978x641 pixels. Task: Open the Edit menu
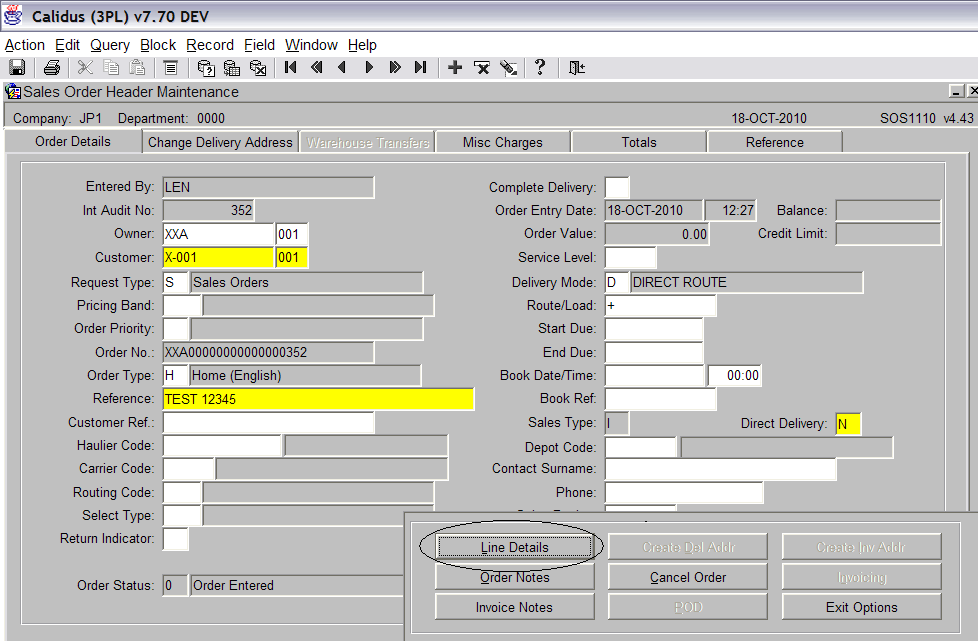67,45
